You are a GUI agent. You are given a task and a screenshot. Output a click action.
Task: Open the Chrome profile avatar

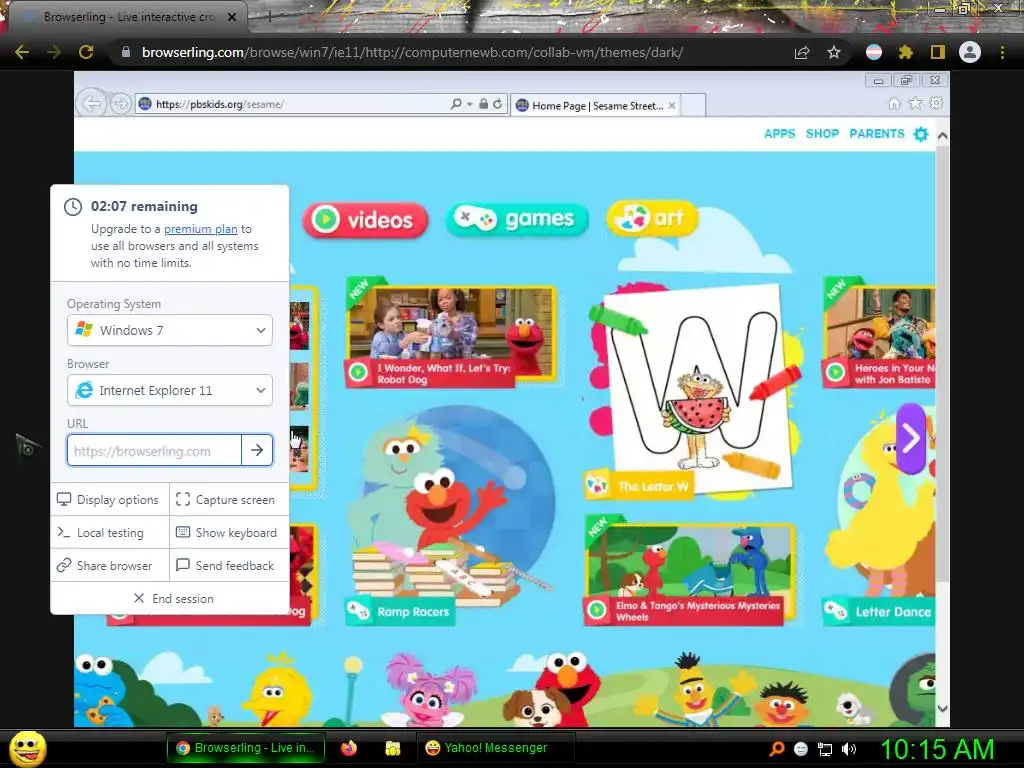(970, 52)
